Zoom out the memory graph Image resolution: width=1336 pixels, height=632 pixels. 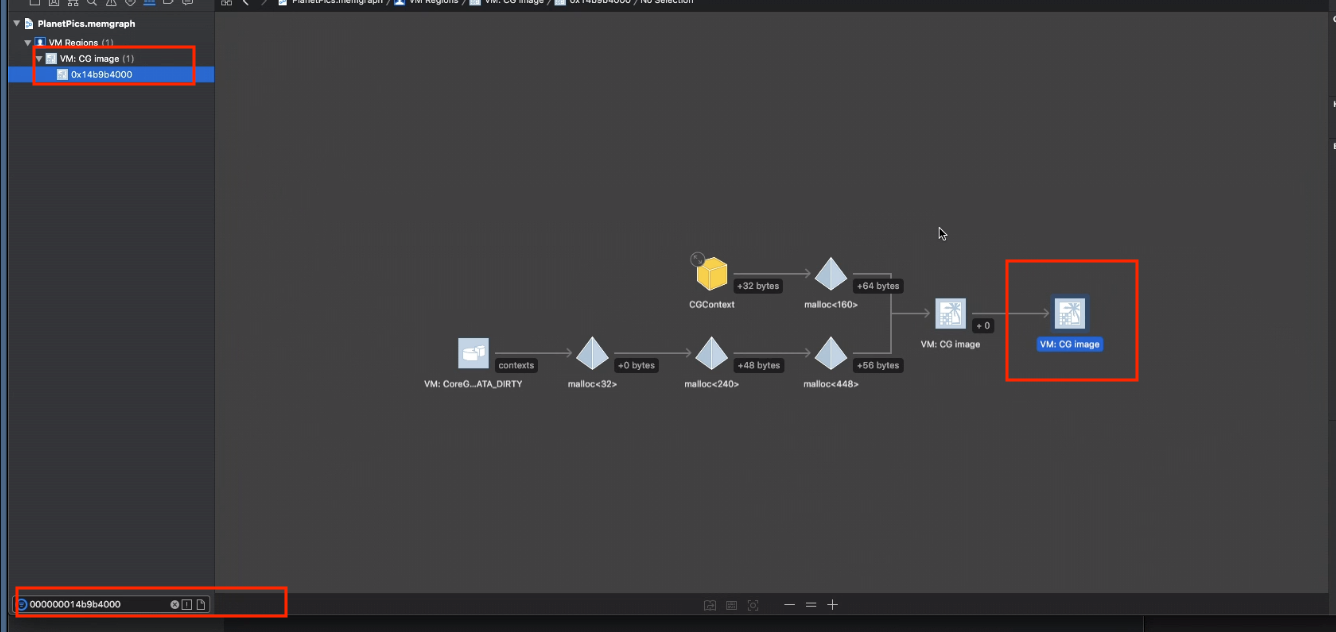(789, 604)
